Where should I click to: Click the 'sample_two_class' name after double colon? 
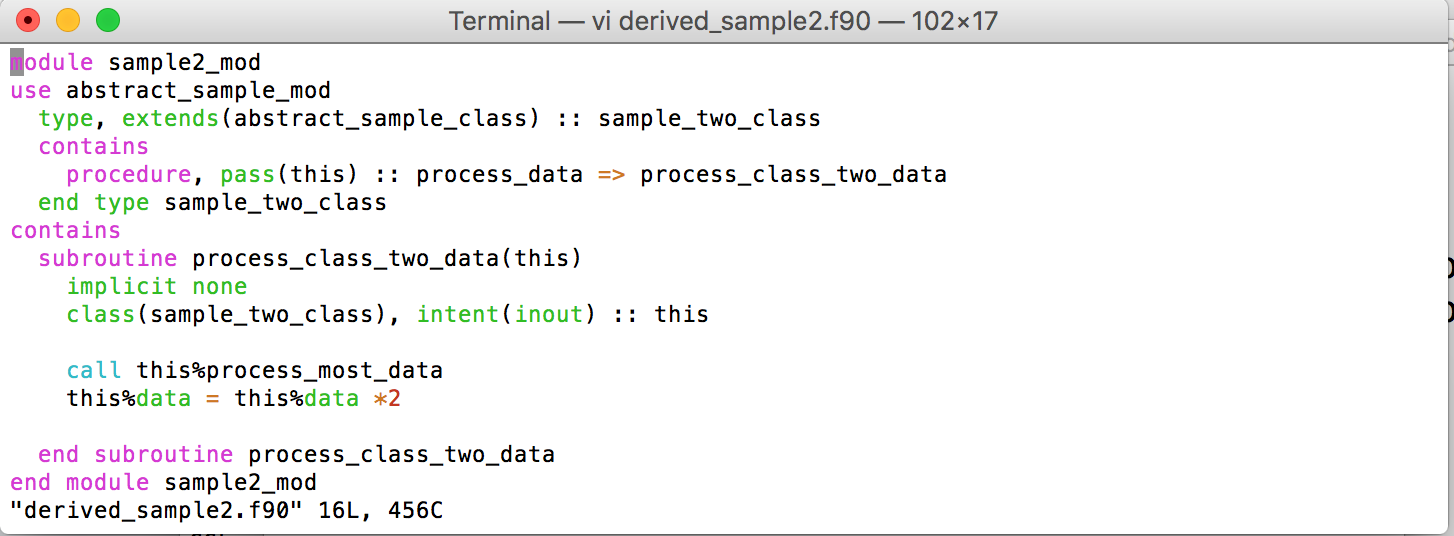[x=709, y=119]
